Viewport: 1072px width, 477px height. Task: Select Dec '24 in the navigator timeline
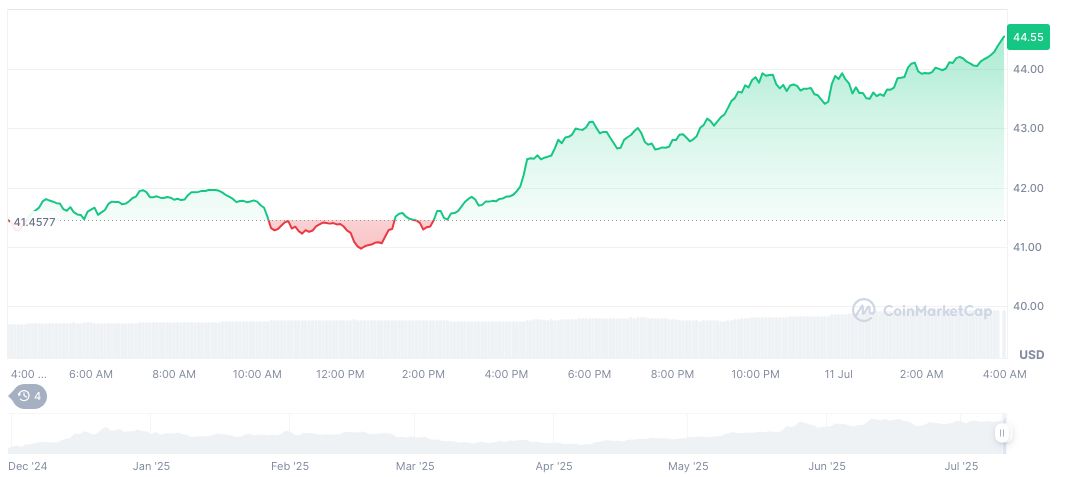26,466
